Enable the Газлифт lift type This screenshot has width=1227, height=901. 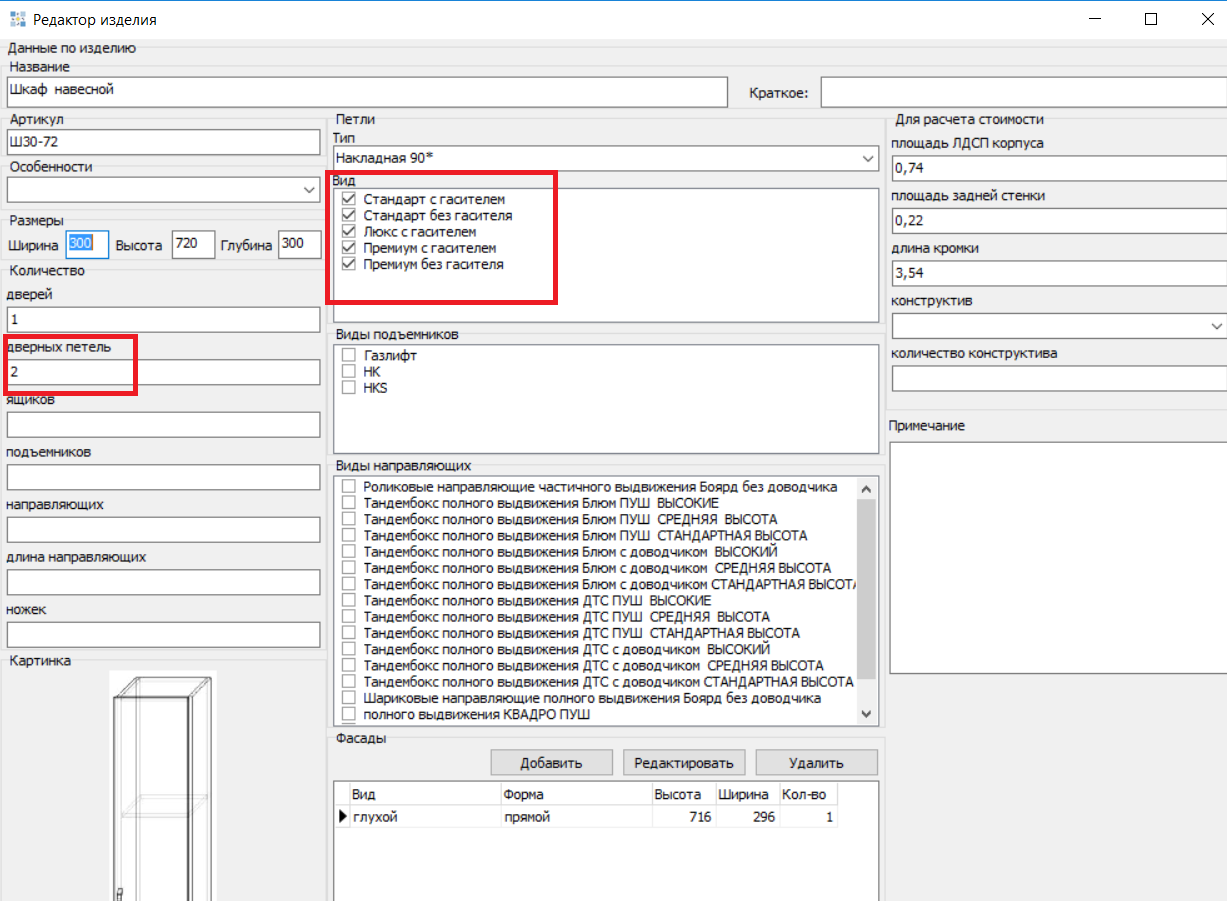point(349,355)
